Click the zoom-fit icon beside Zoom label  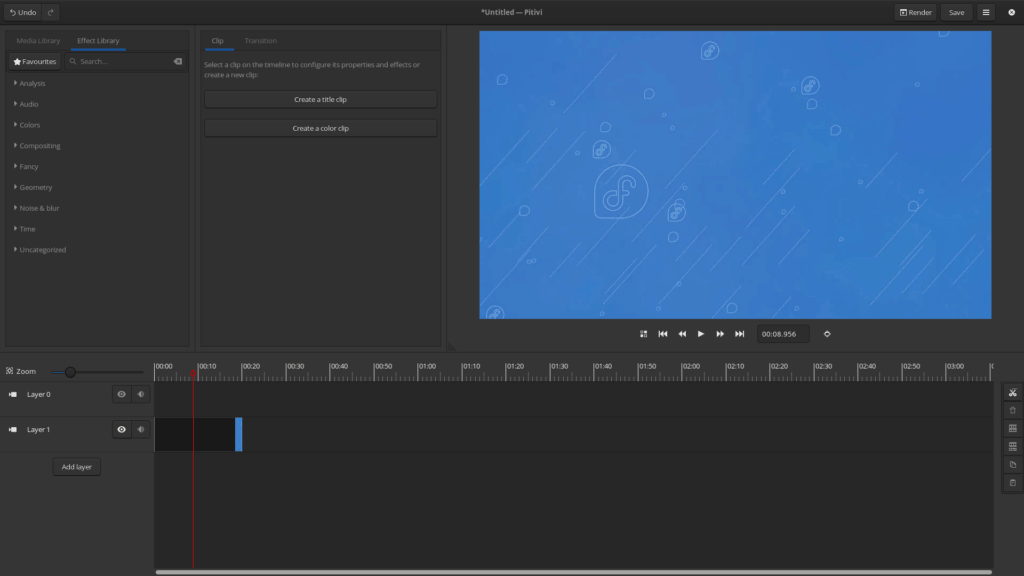pyautogui.click(x=10, y=371)
